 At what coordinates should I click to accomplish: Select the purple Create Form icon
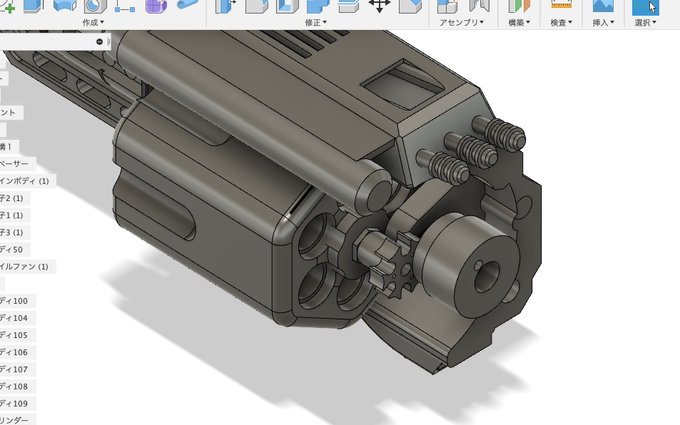[156, 6]
